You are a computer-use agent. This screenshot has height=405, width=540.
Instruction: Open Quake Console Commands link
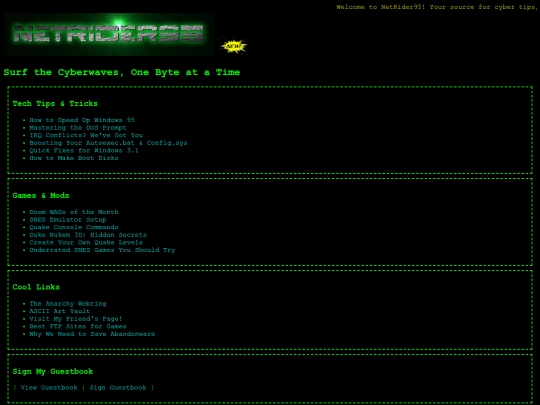(x=74, y=227)
